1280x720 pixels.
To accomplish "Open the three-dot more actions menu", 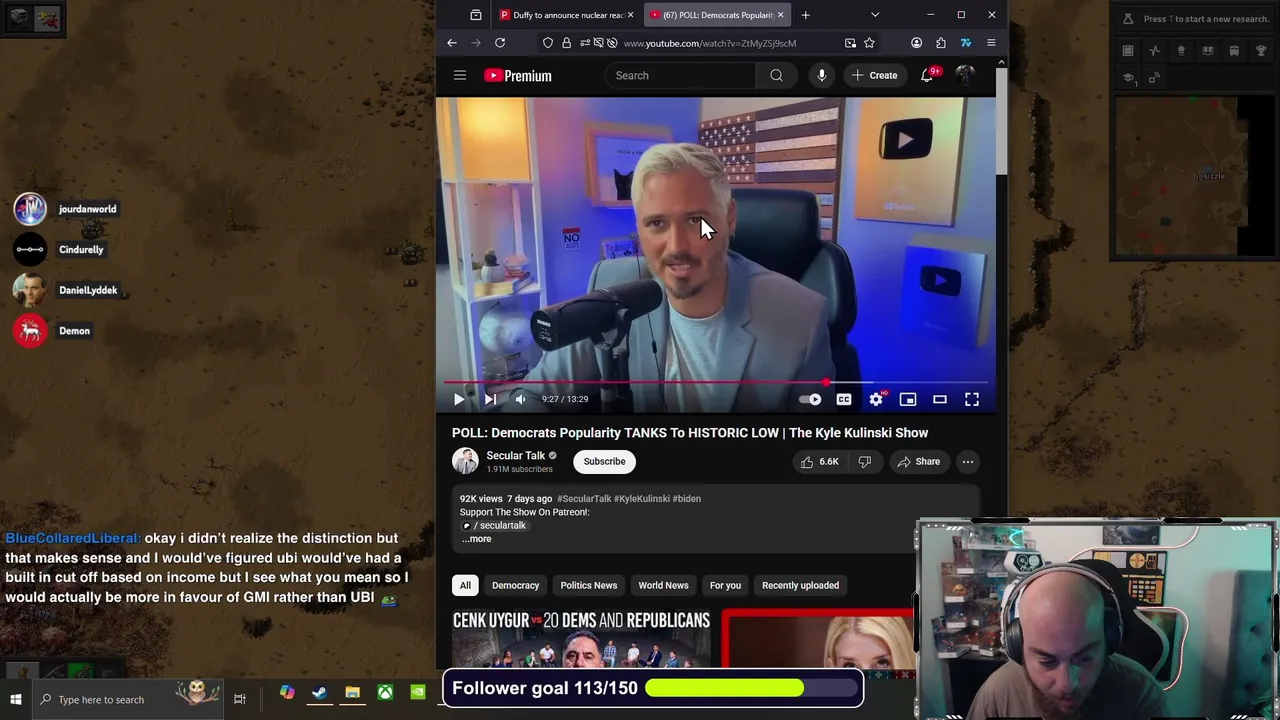I will (x=968, y=462).
